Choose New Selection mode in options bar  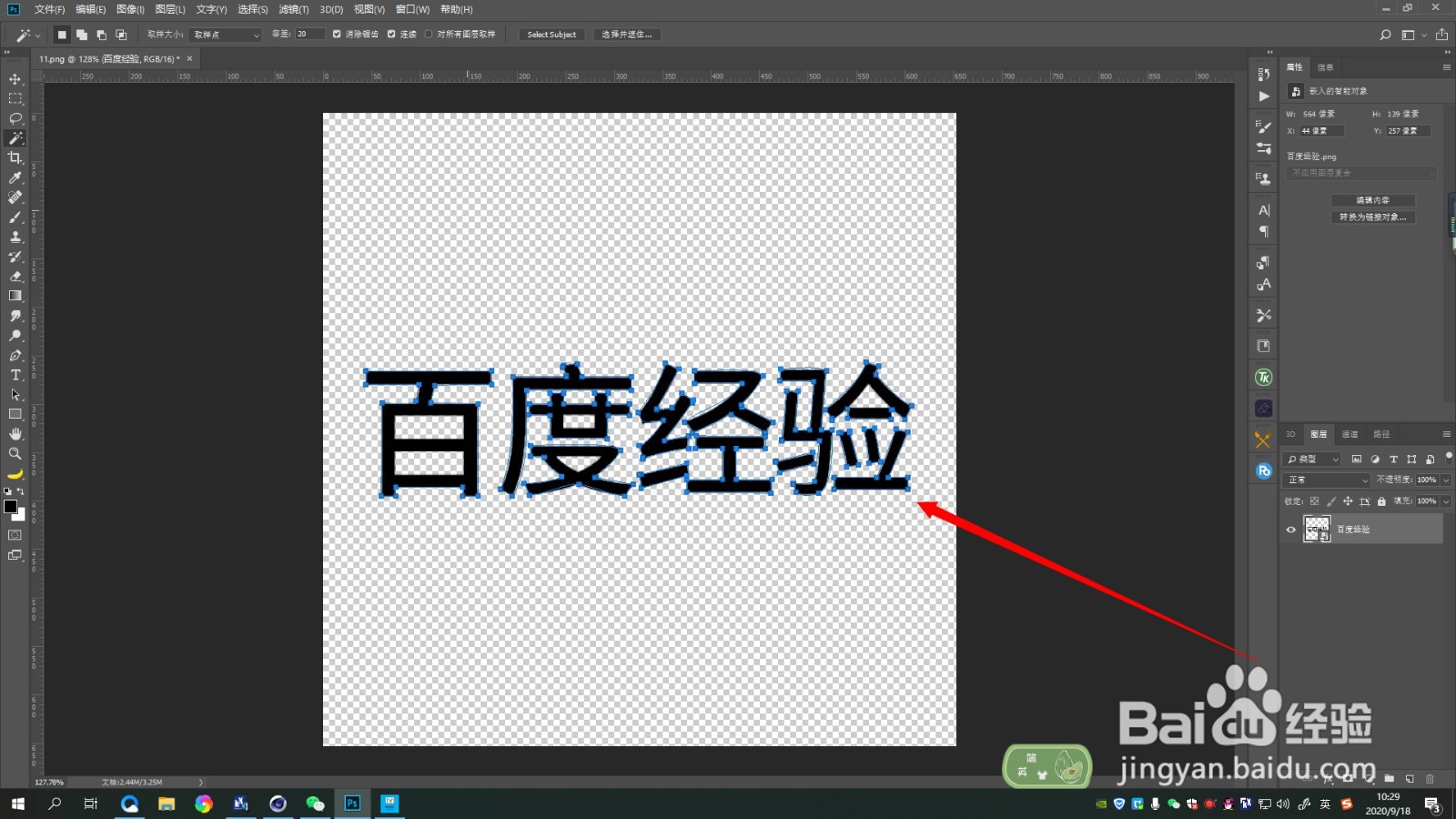62,35
